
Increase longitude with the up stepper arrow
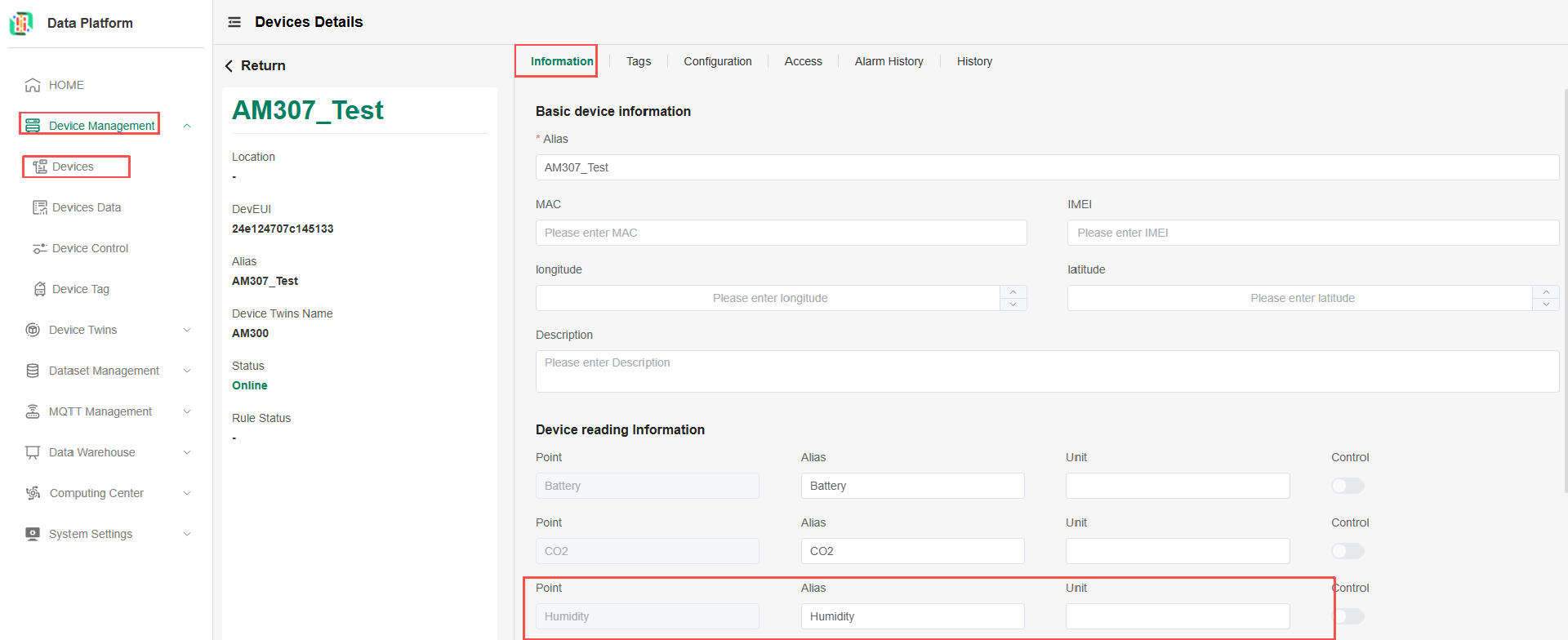coord(1013,292)
